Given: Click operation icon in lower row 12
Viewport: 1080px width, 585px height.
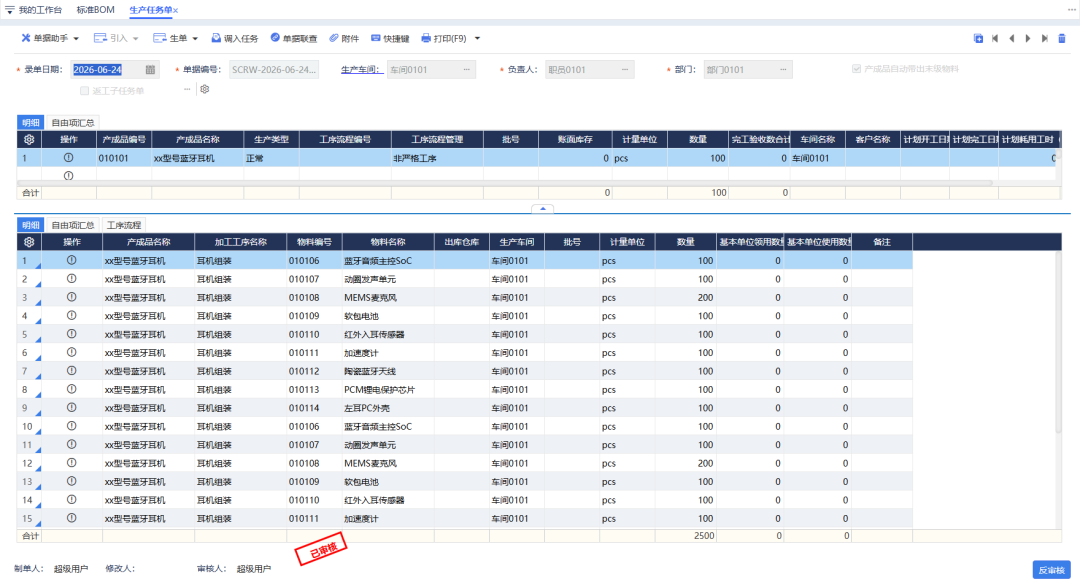Looking at the screenshot, I should pyautogui.click(x=71, y=463).
